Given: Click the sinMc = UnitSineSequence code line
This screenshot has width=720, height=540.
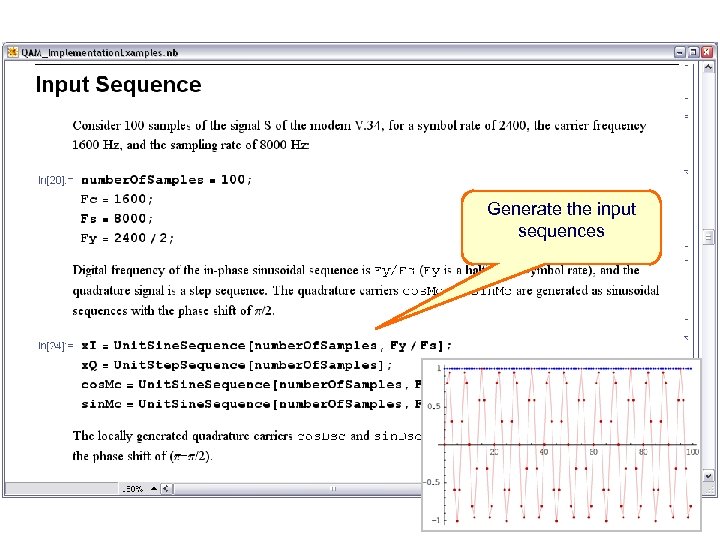Looking at the screenshot, I should click(251, 404).
